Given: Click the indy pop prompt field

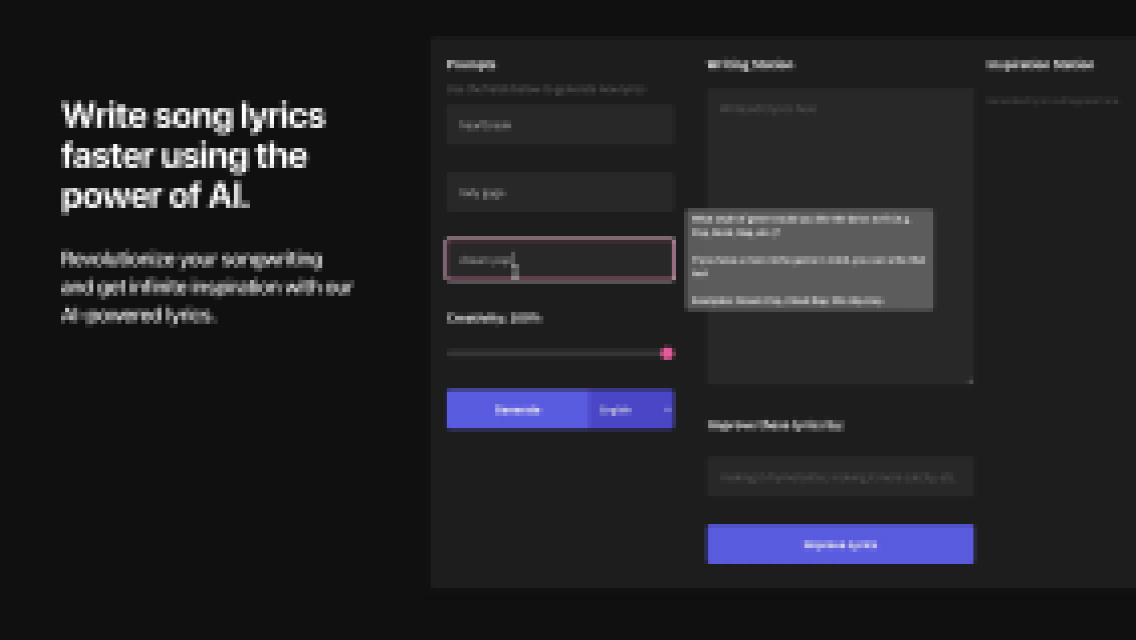Looking at the screenshot, I should coord(560,192).
